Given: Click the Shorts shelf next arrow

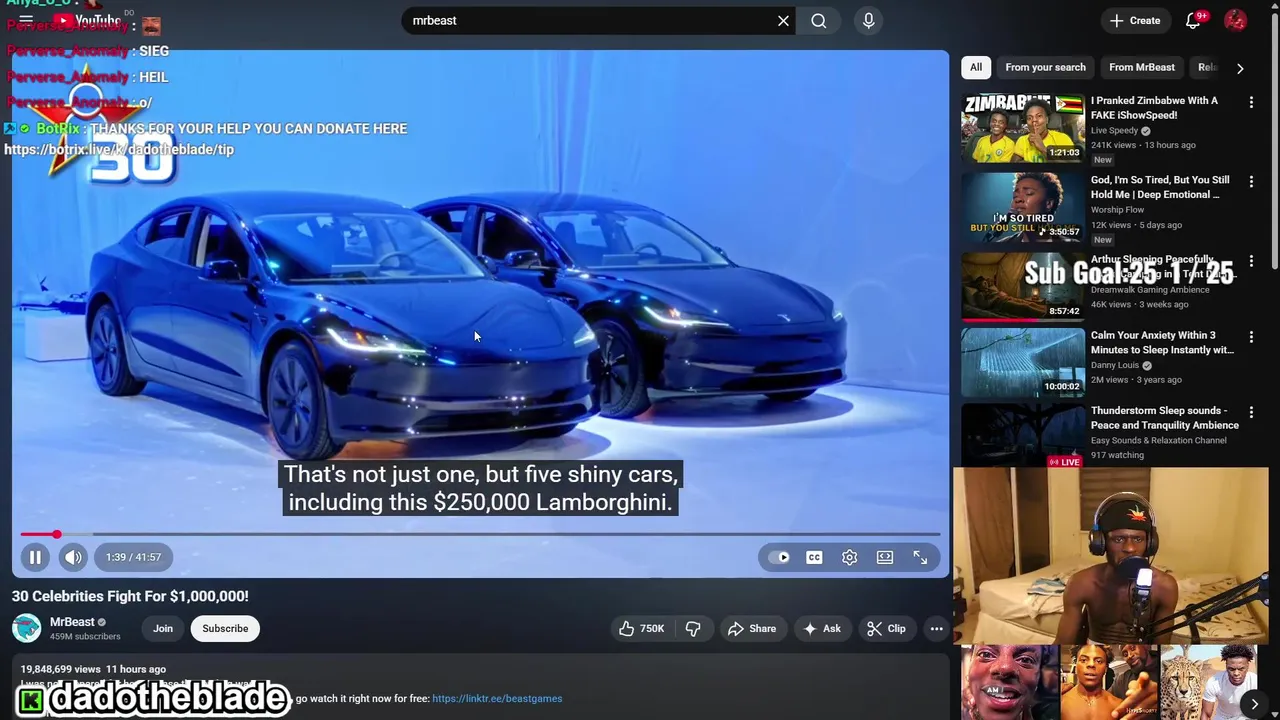Looking at the screenshot, I should [x=1254, y=704].
